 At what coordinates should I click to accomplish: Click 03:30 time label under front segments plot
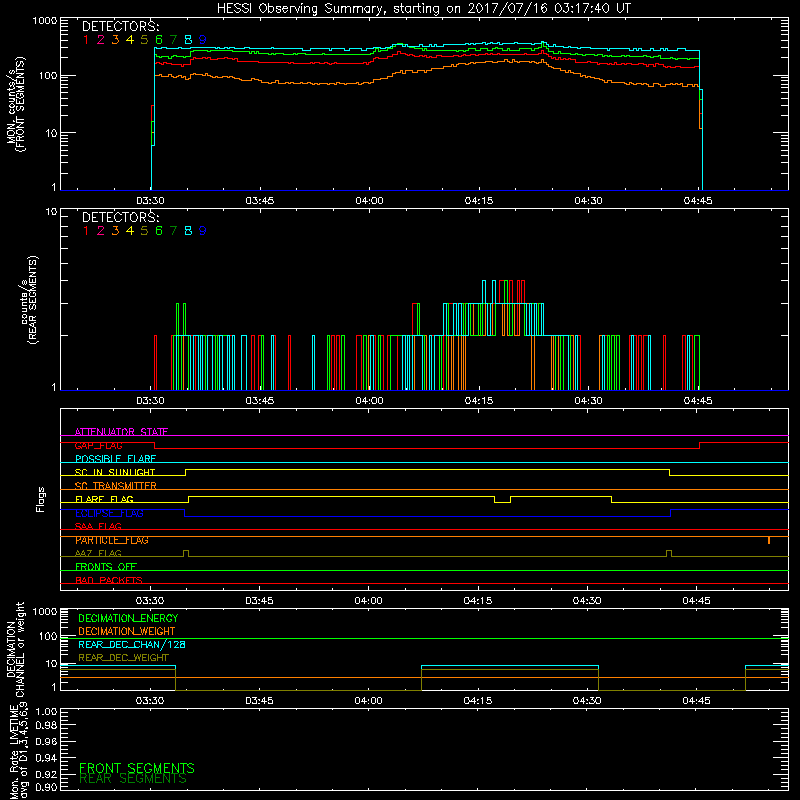tap(151, 201)
